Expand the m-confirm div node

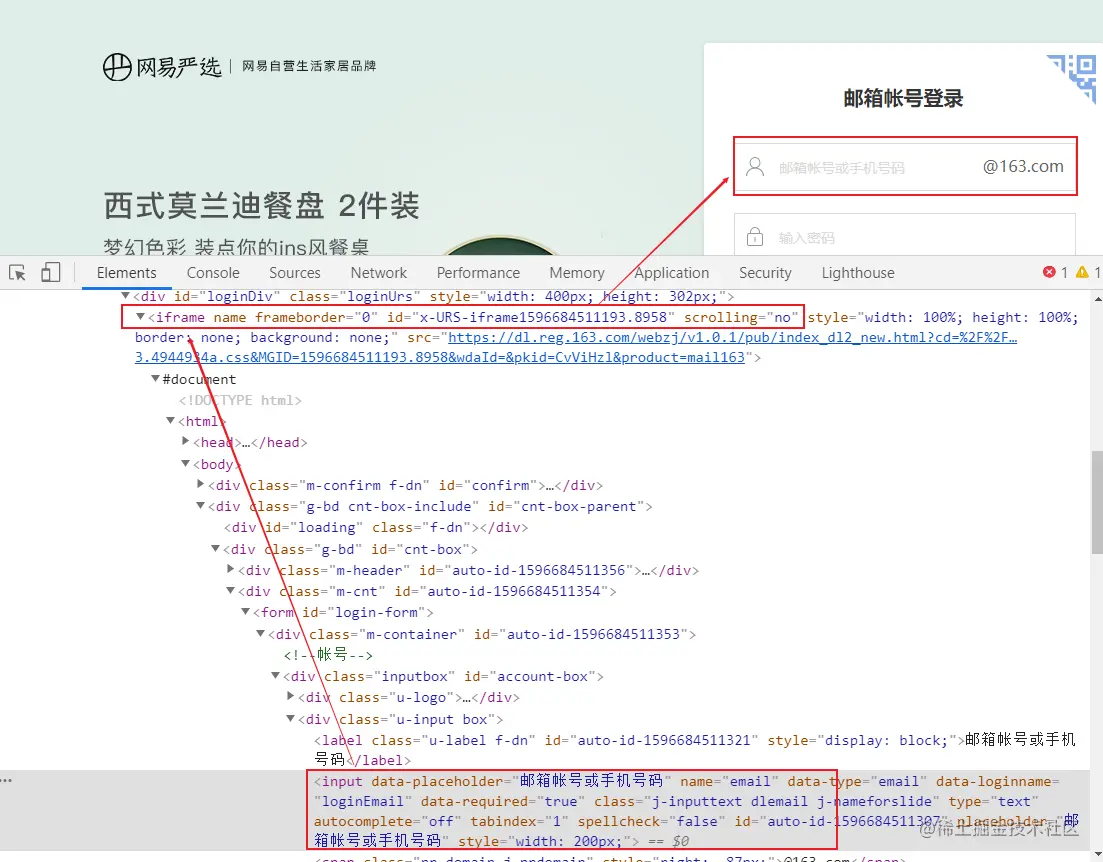200,484
